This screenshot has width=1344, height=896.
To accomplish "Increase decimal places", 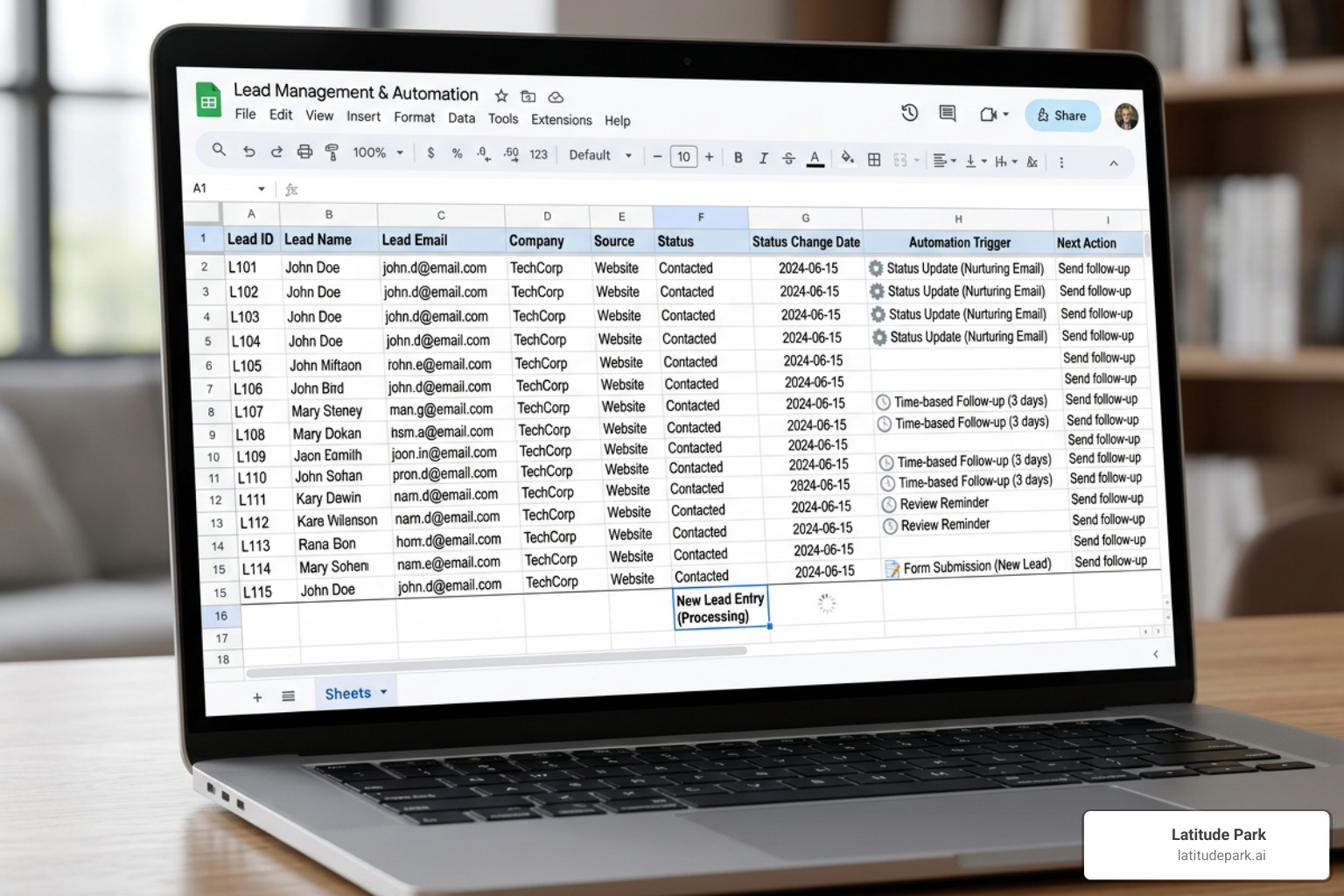I will pos(511,154).
